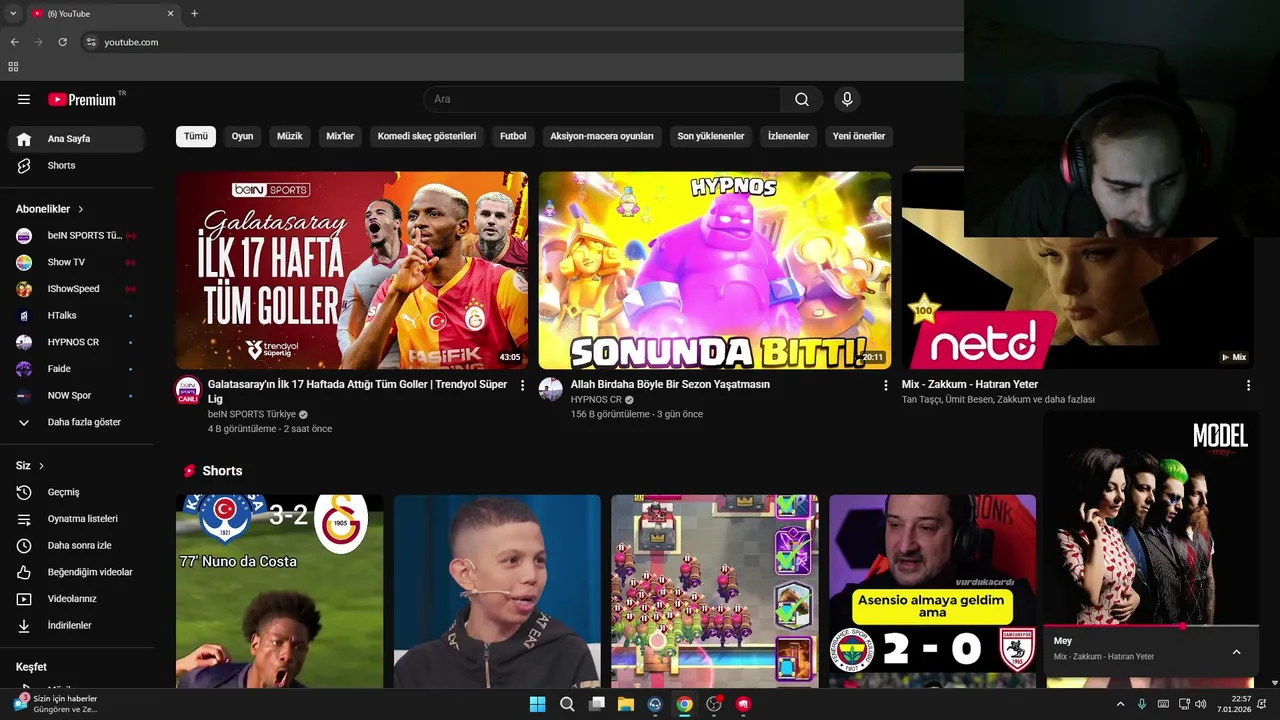Click the search magnifier button

pyautogui.click(x=802, y=99)
